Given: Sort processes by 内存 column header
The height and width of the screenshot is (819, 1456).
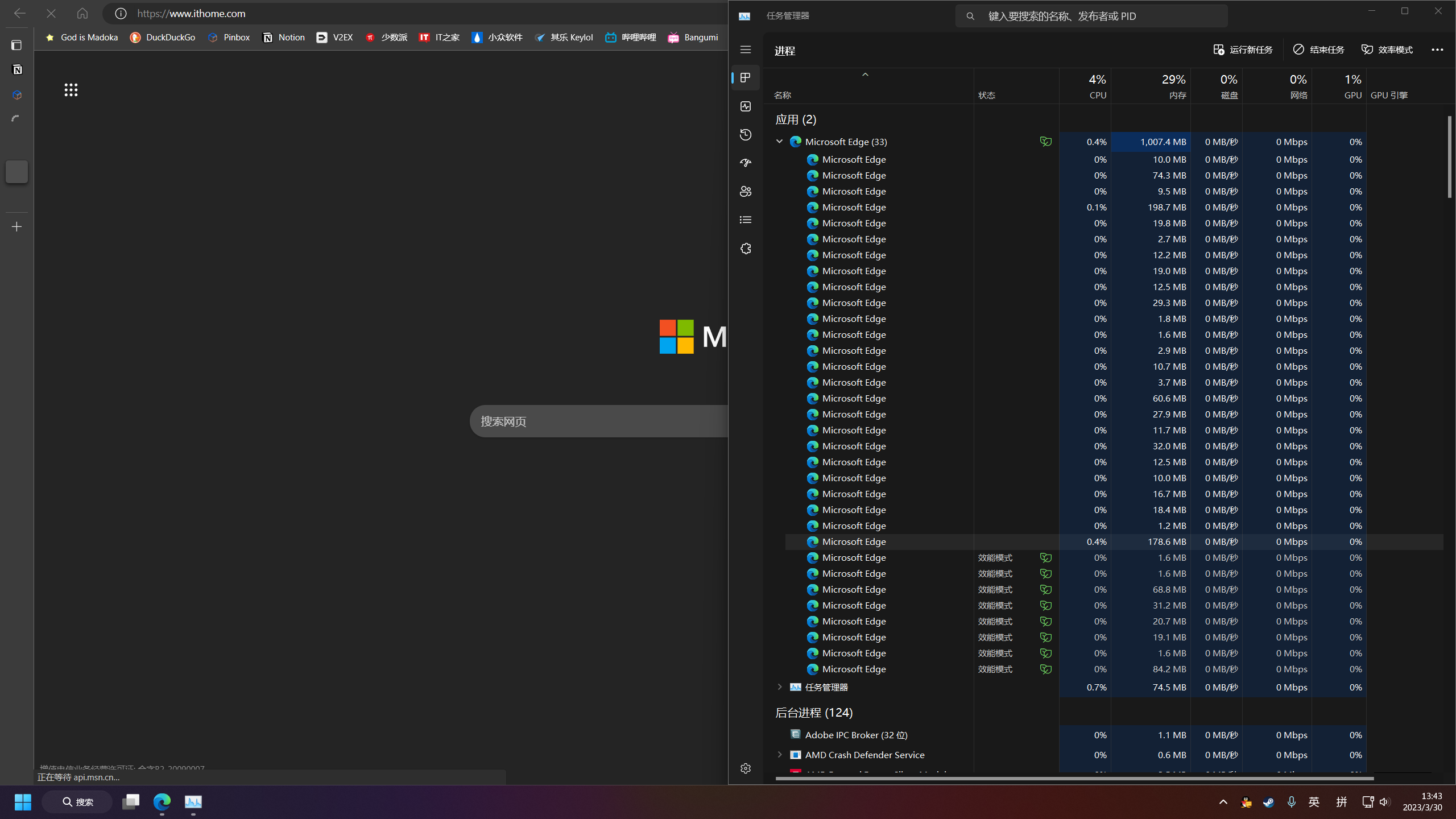Looking at the screenshot, I should click(x=1177, y=95).
